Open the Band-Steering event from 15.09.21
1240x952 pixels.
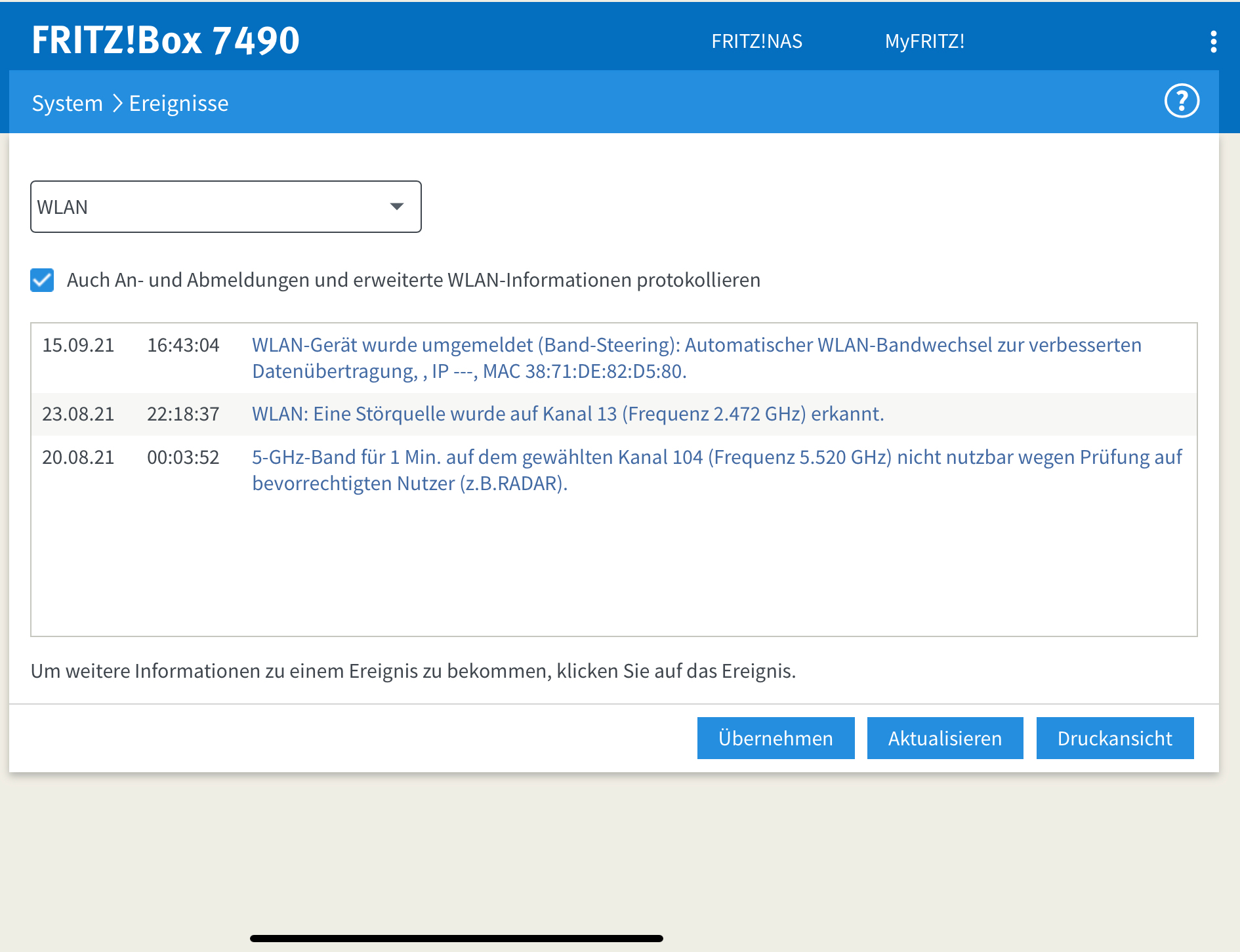coord(697,358)
